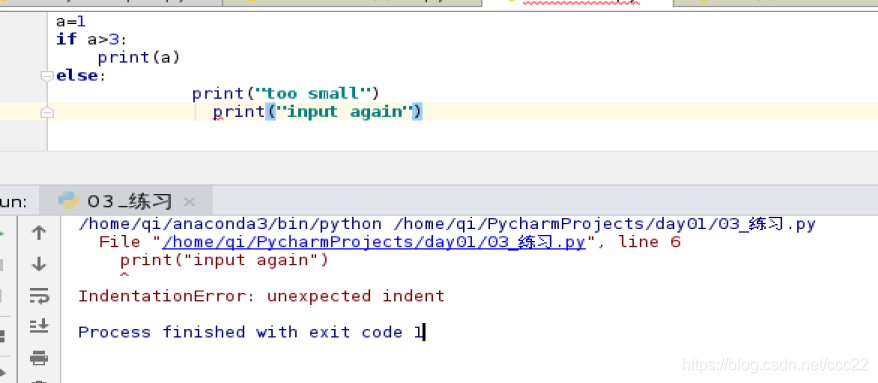Click the scroll to end icon

click(x=39, y=325)
